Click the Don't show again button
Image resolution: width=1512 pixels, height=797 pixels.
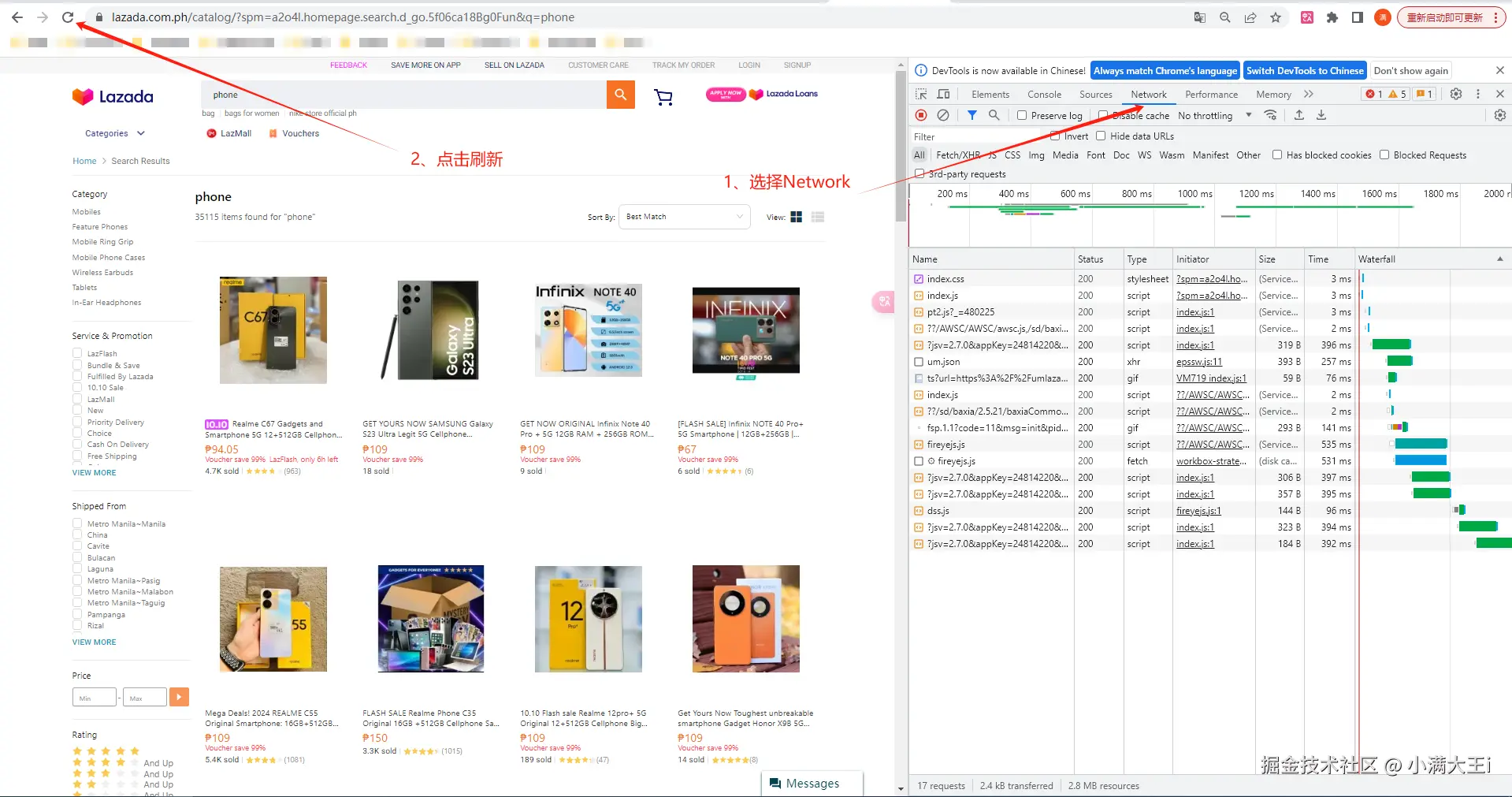pos(1410,71)
